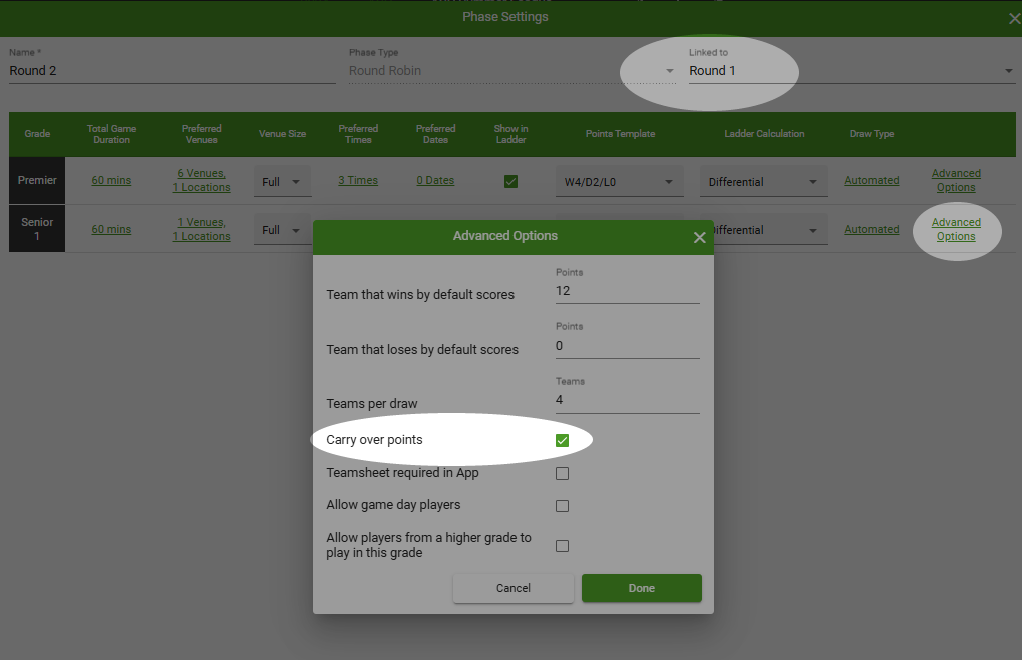
Task: Edit win by default Points field
Action: point(628,291)
